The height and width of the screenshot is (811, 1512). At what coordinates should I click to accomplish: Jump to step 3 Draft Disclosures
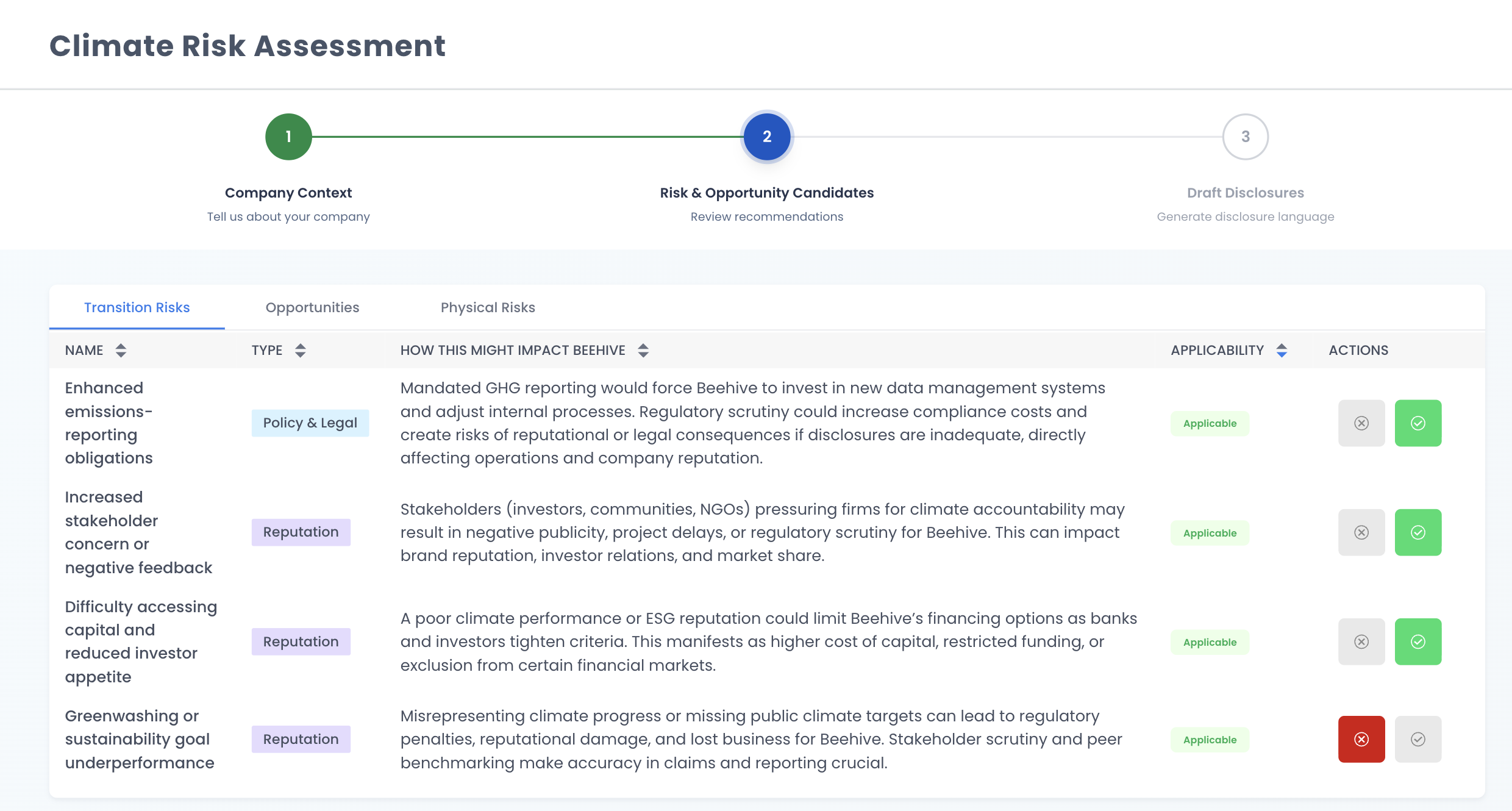point(1245,137)
